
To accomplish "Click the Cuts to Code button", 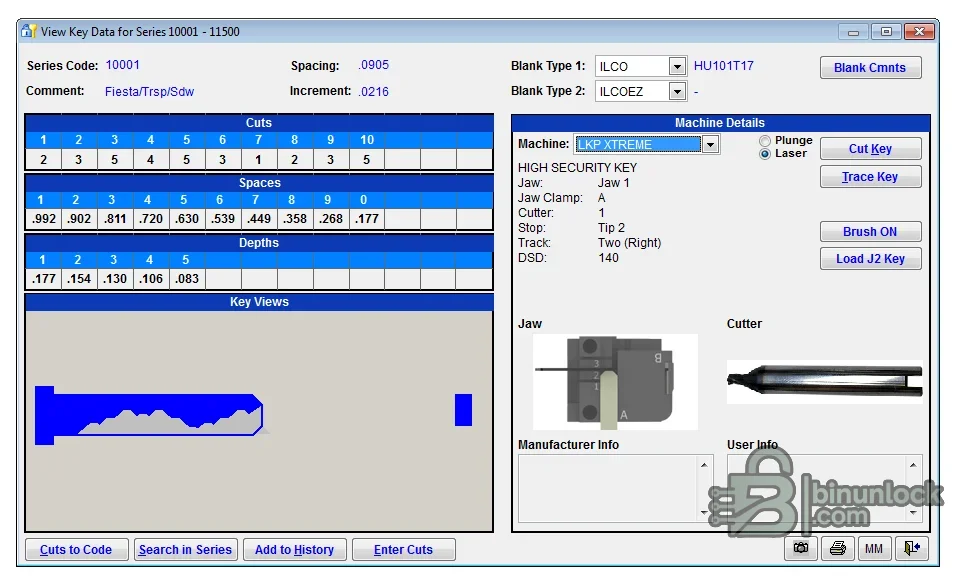I will click(76, 549).
